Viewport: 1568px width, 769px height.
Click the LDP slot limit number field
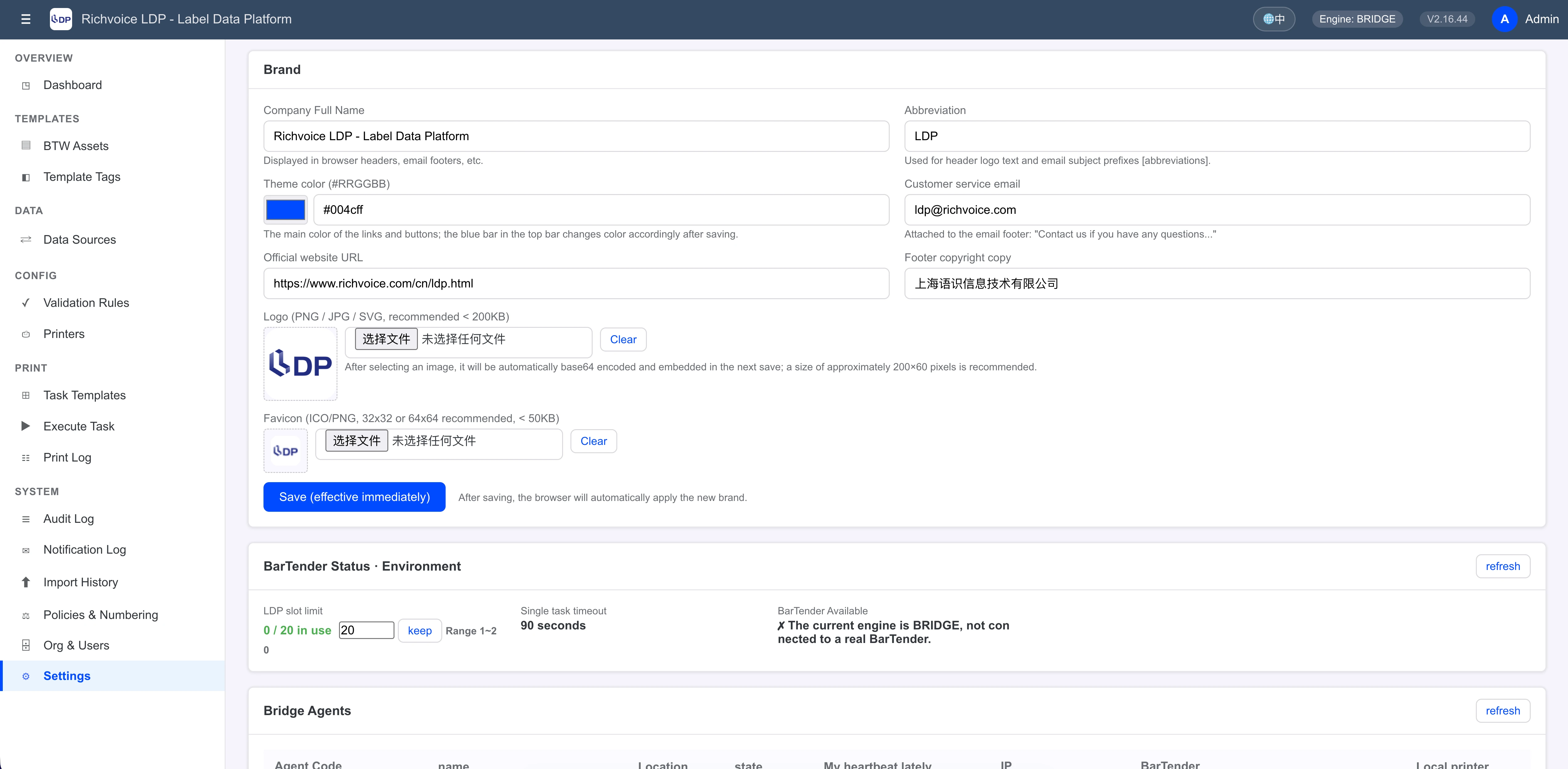(366, 630)
